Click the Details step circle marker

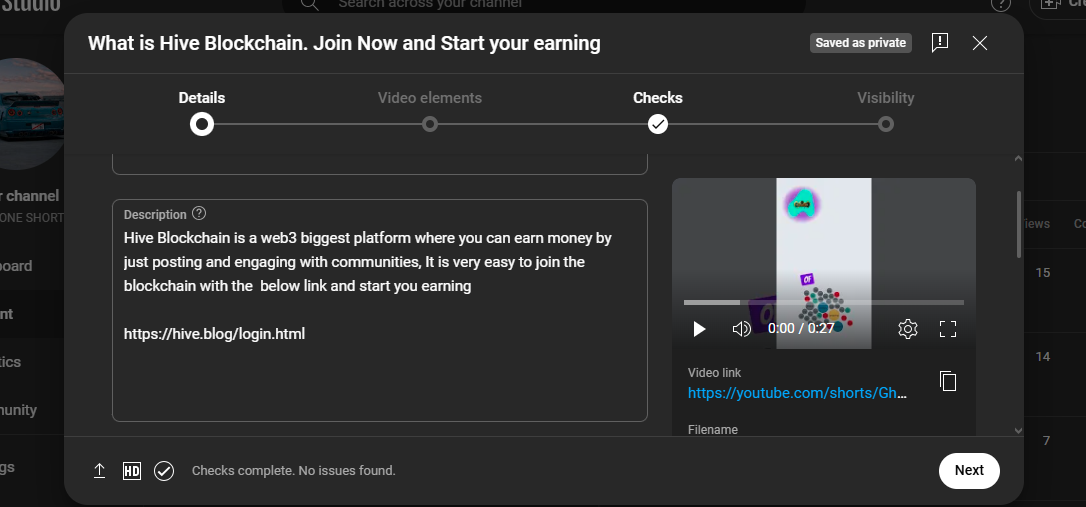coord(202,125)
